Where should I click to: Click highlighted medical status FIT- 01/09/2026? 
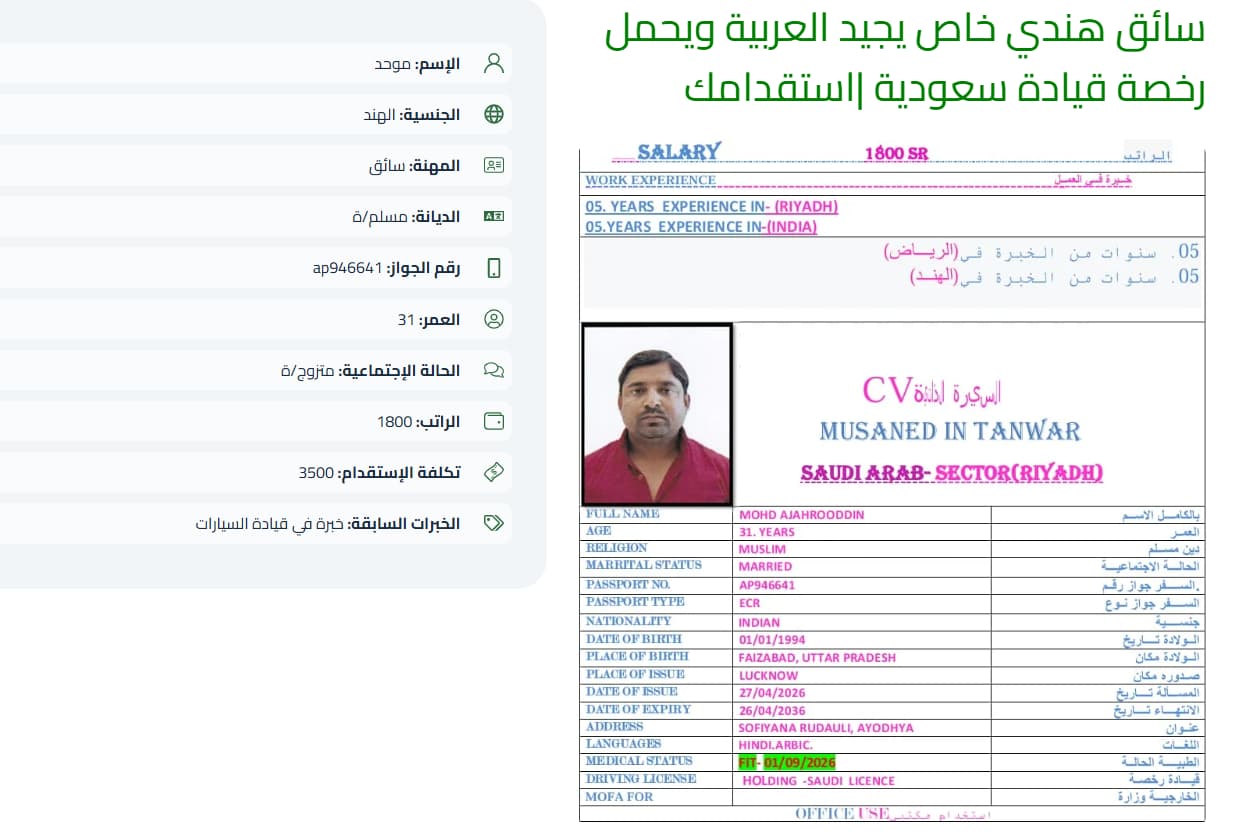coord(786,762)
